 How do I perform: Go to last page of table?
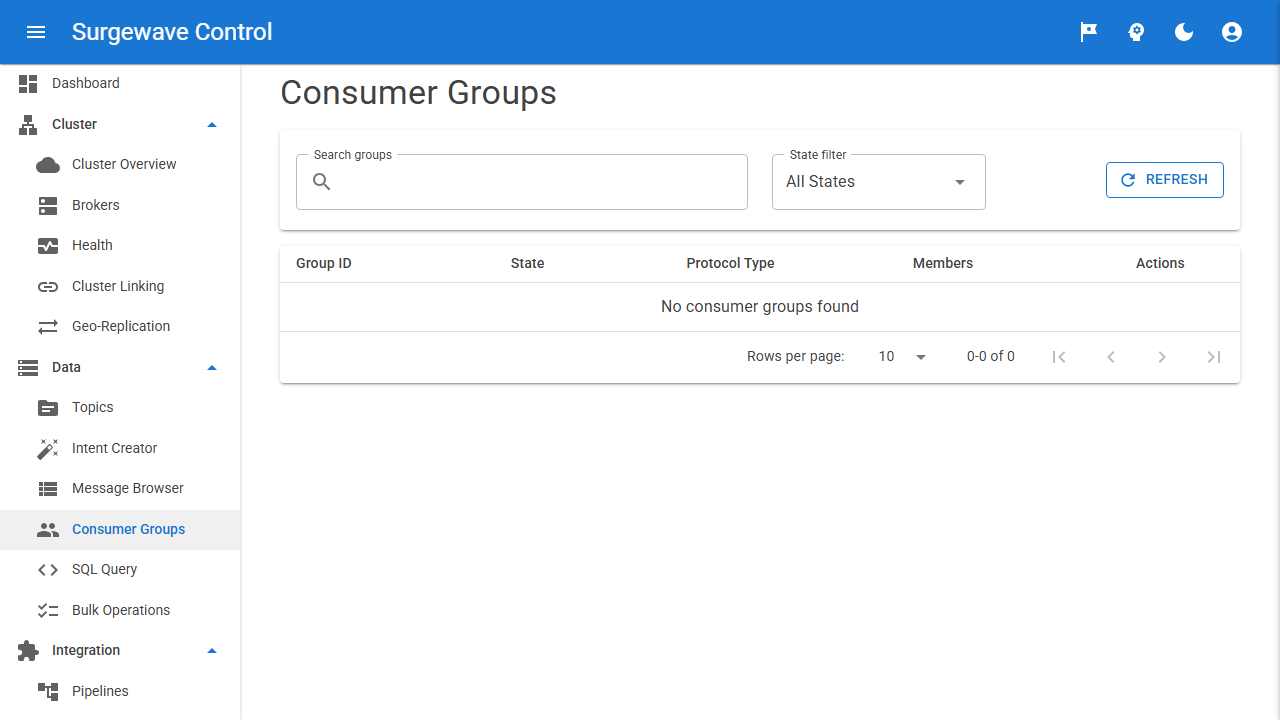click(1214, 357)
